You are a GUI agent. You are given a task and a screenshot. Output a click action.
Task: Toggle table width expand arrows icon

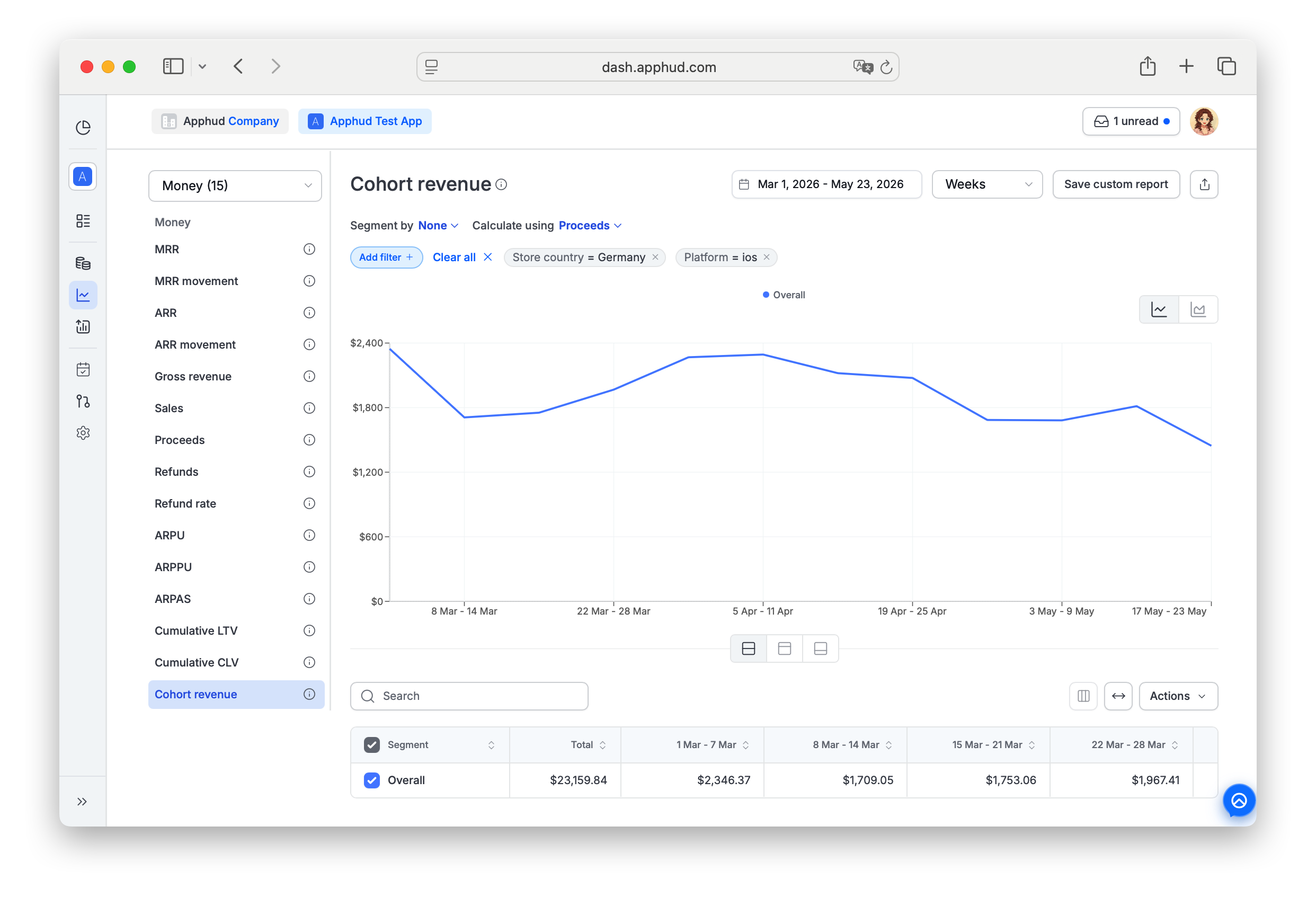pos(1119,697)
